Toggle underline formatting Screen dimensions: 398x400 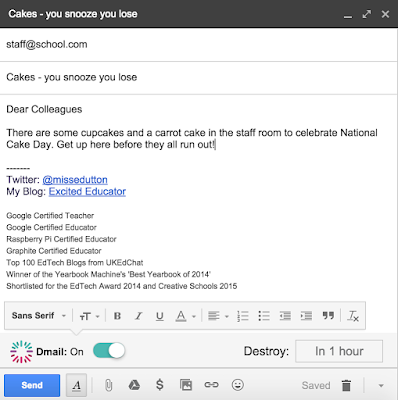coord(160,316)
